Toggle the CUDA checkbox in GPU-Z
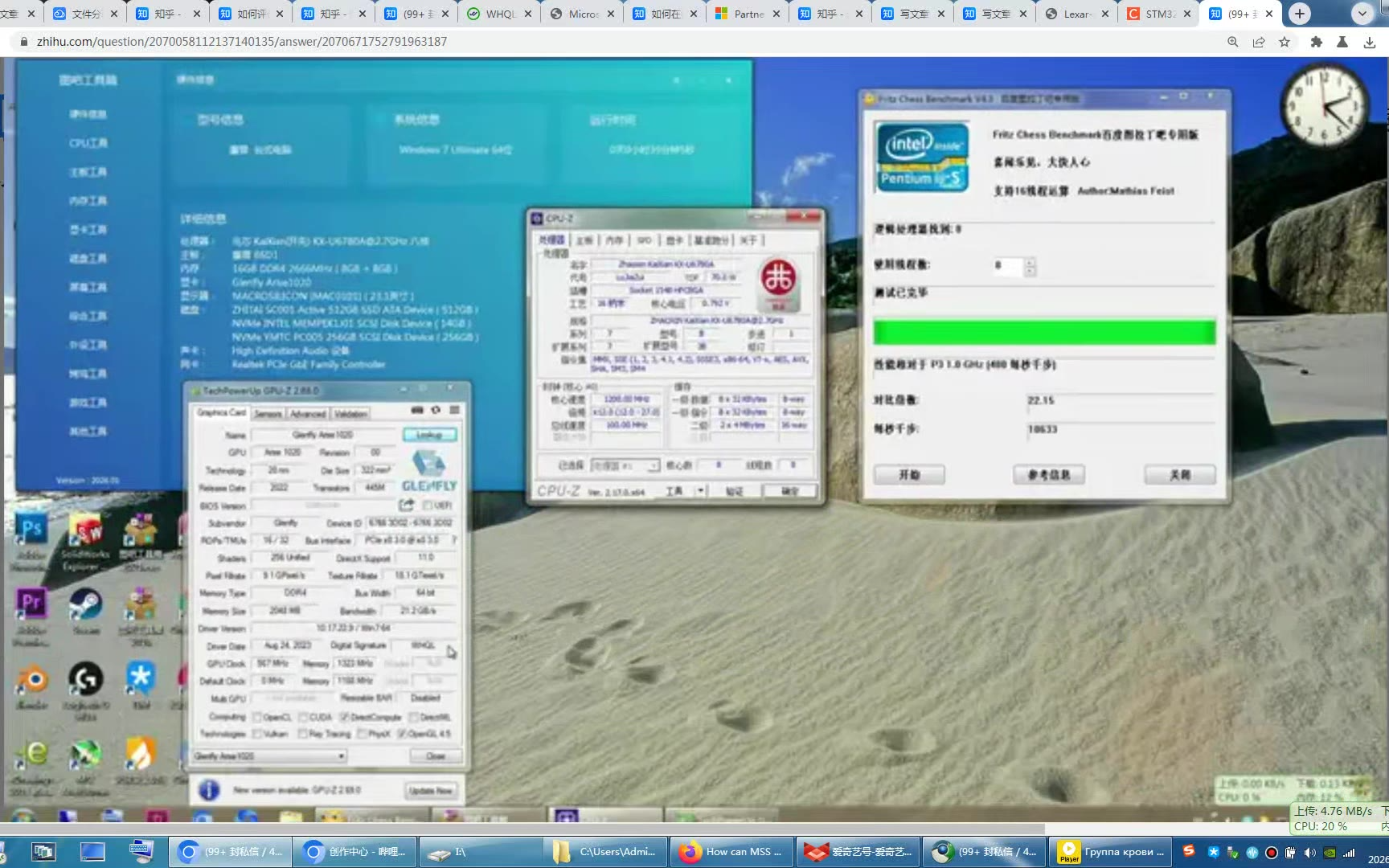 pos(303,717)
